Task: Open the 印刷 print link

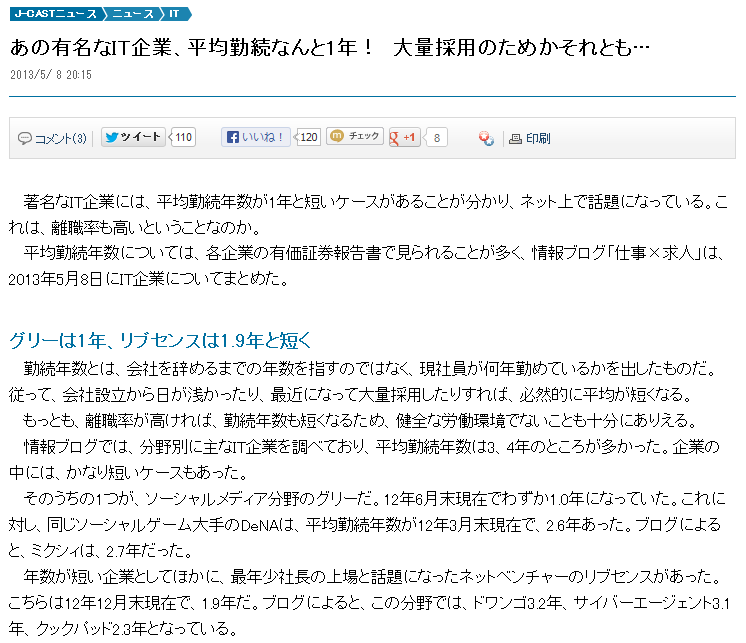Action: (538, 138)
